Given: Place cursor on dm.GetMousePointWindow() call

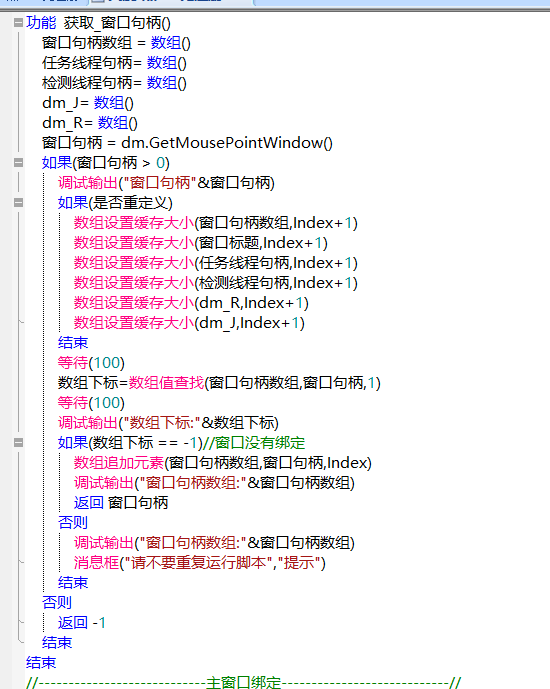Looking at the screenshot, I should point(227,143).
